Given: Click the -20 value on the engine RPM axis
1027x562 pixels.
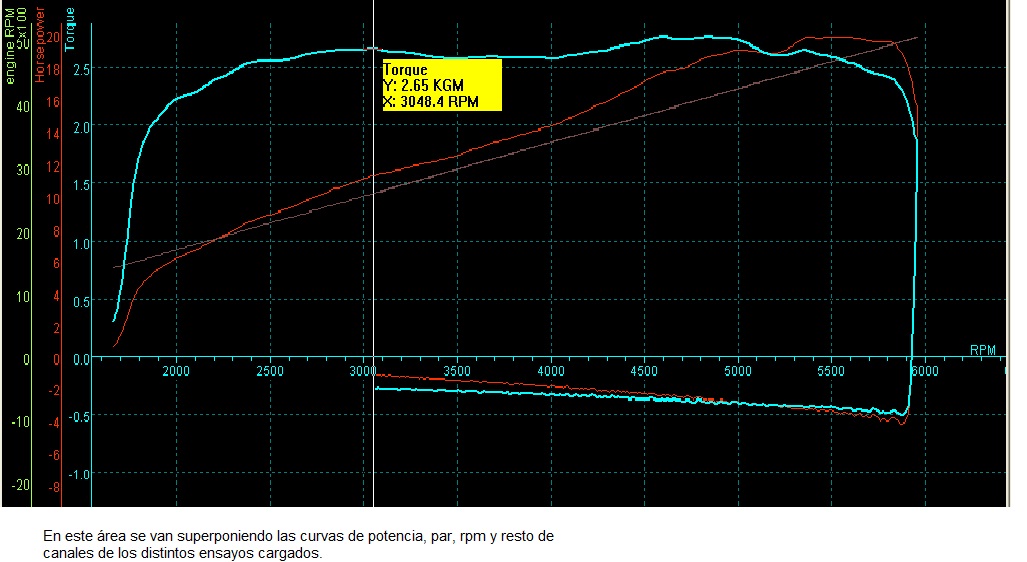Looking at the screenshot, I should [x=21, y=484].
